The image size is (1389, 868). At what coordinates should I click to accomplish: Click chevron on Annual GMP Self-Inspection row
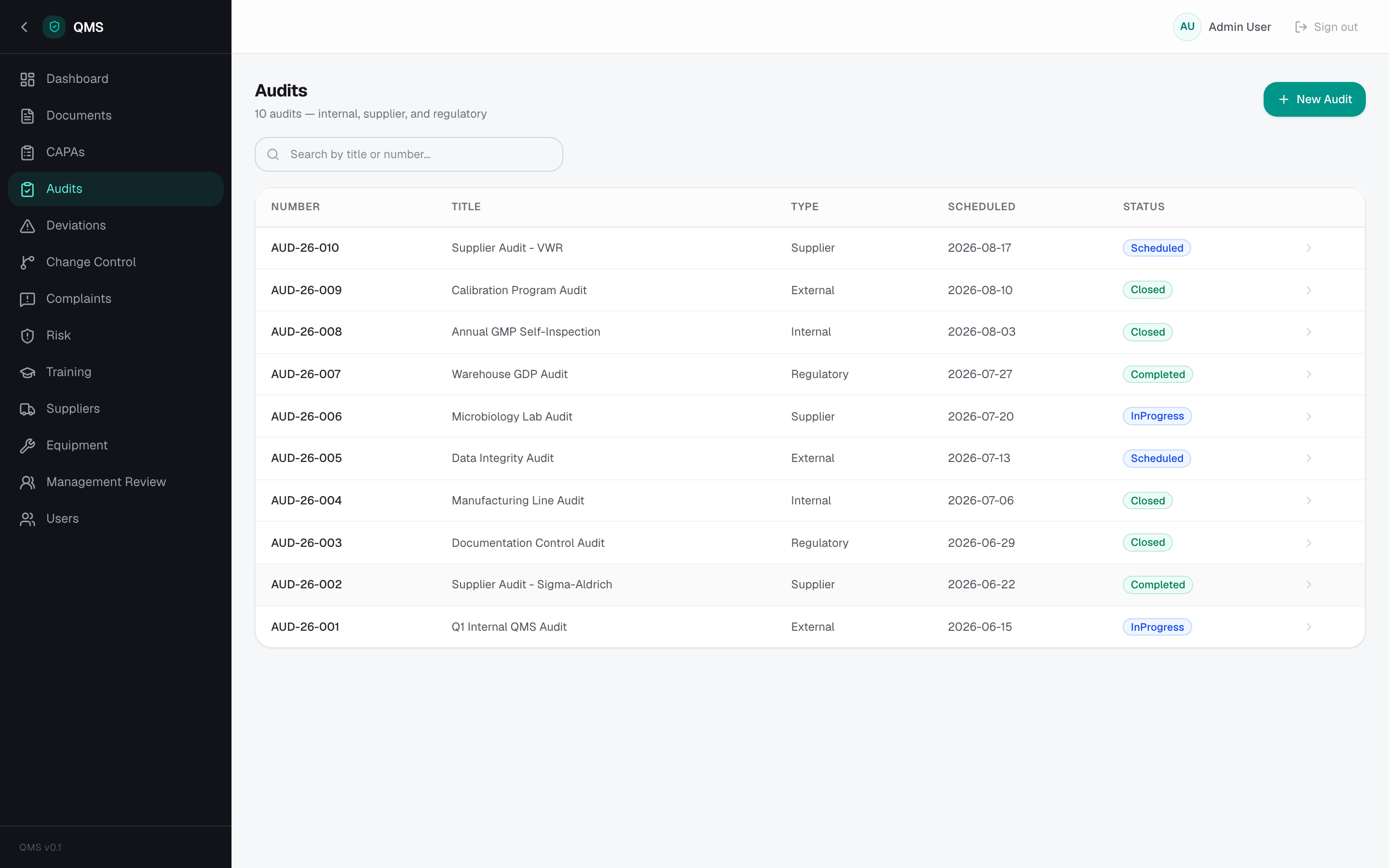1308,332
